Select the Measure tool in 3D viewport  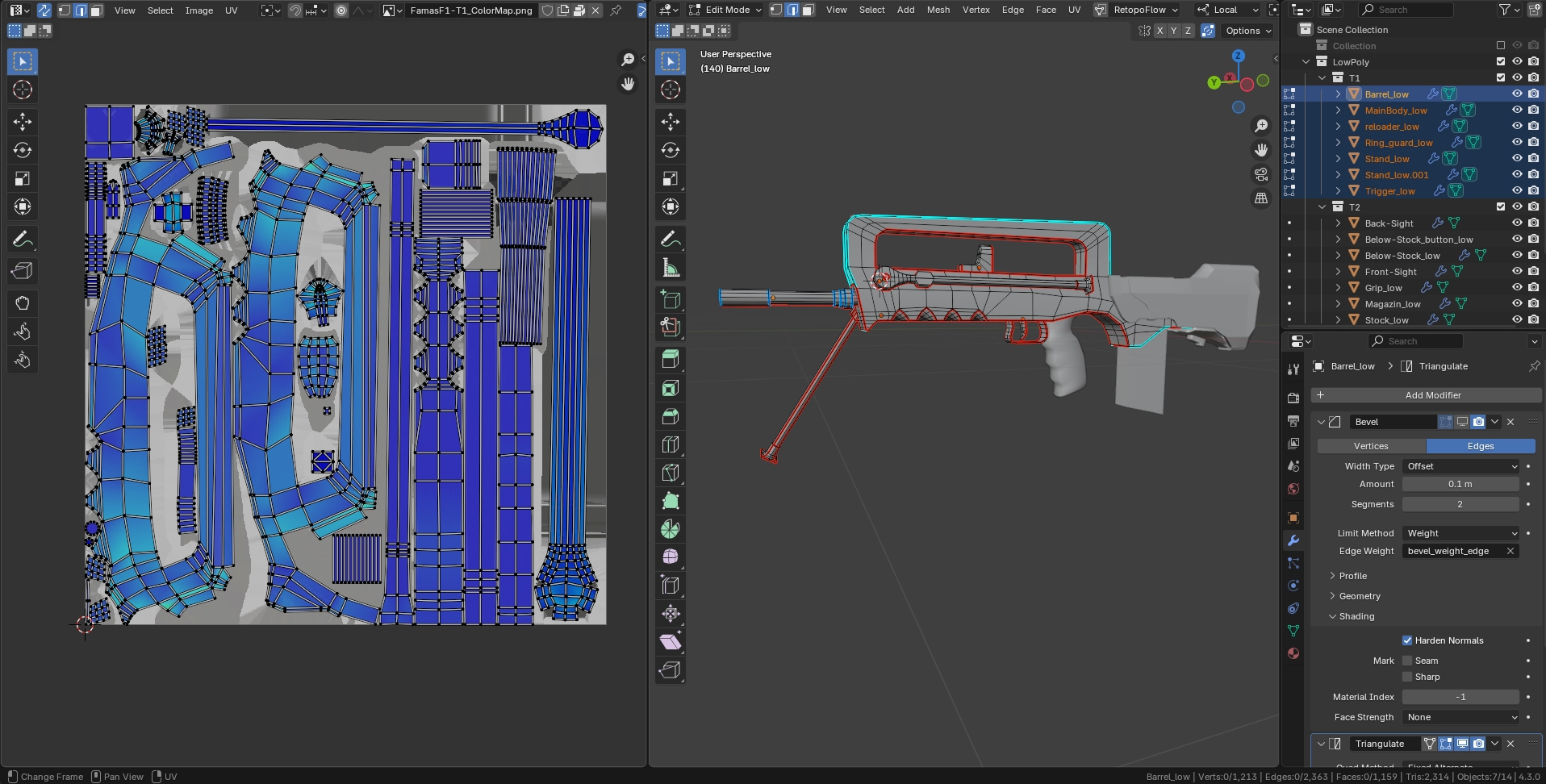tap(670, 268)
